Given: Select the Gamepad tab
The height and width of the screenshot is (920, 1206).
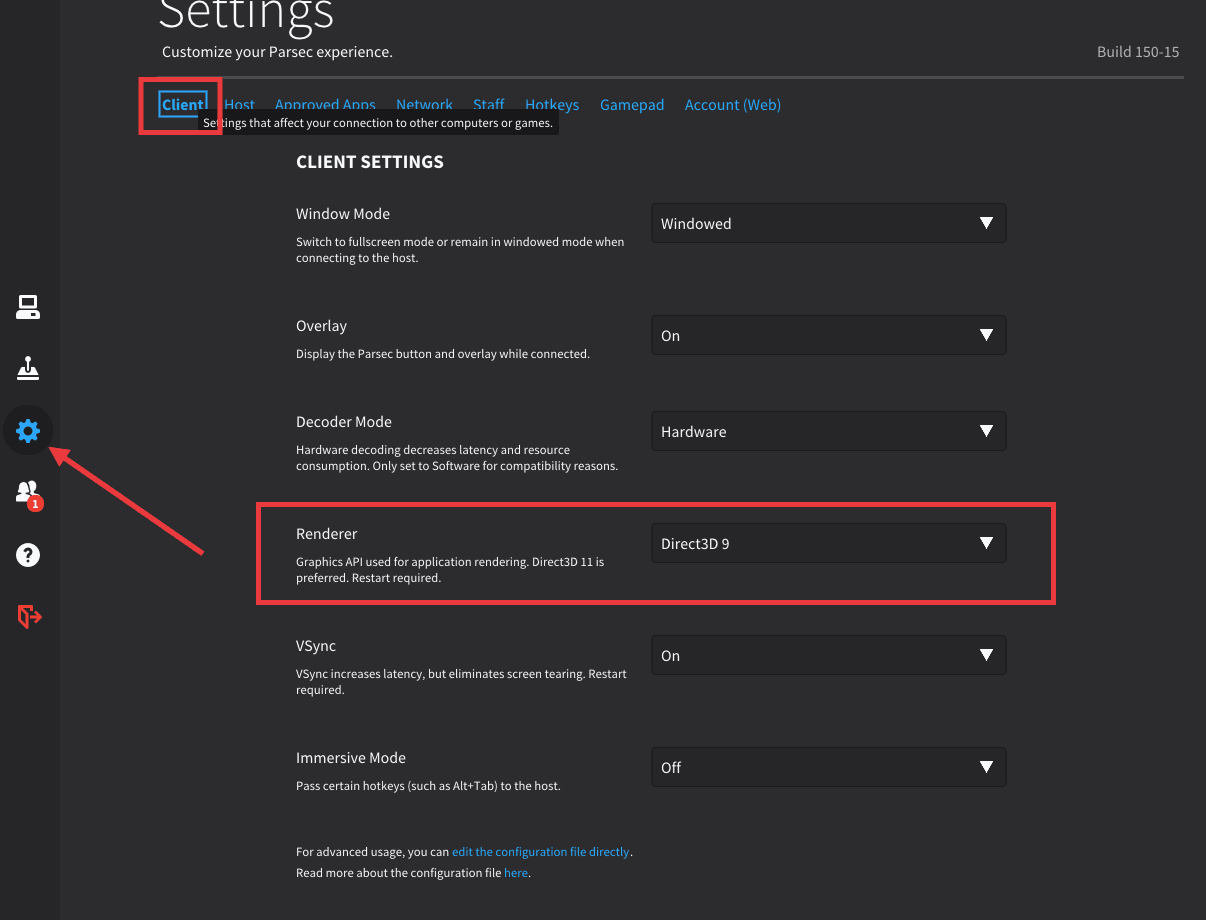Looking at the screenshot, I should (x=632, y=105).
